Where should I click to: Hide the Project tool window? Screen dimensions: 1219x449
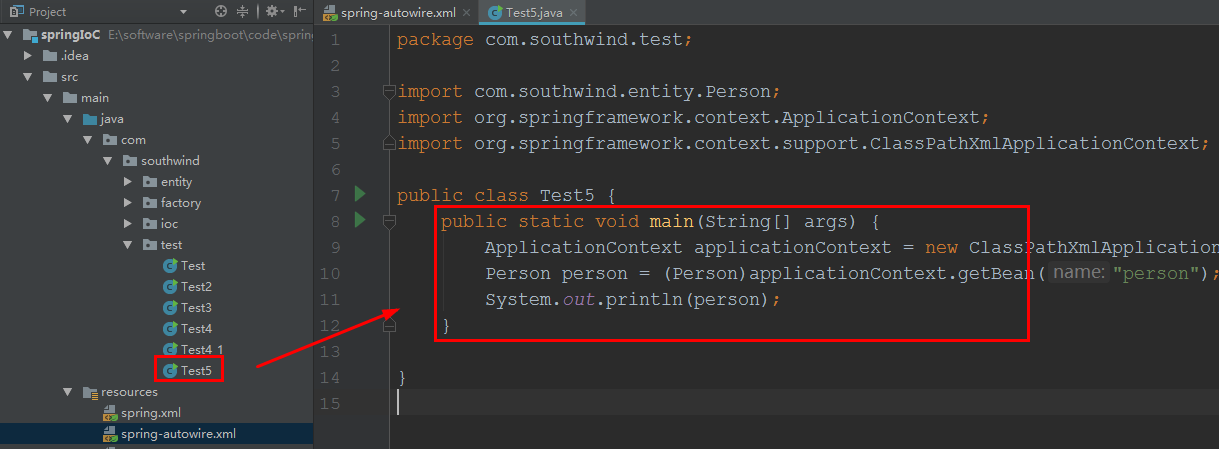point(298,12)
